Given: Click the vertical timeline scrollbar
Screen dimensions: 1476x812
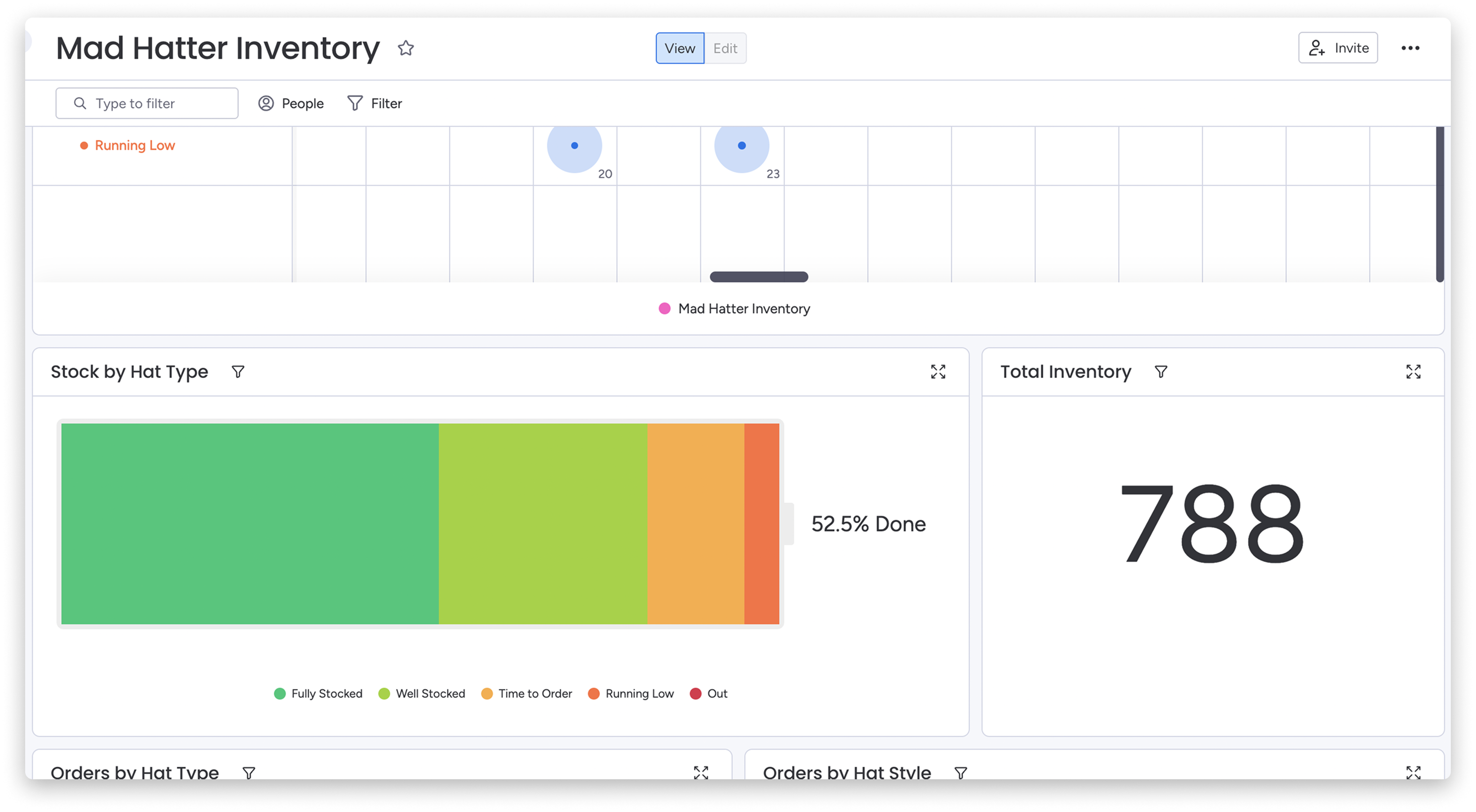Looking at the screenshot, I should (x=1439, y=204).
